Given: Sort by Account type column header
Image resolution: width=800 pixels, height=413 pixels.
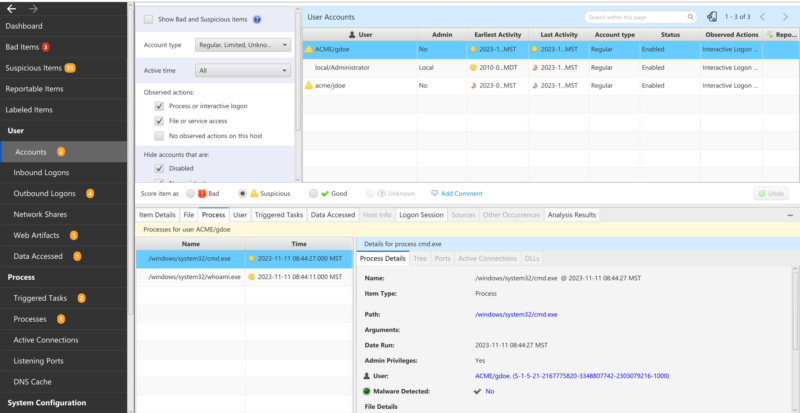Looking at the screenshot, I should pyautogui.click(x=614, y=35).
